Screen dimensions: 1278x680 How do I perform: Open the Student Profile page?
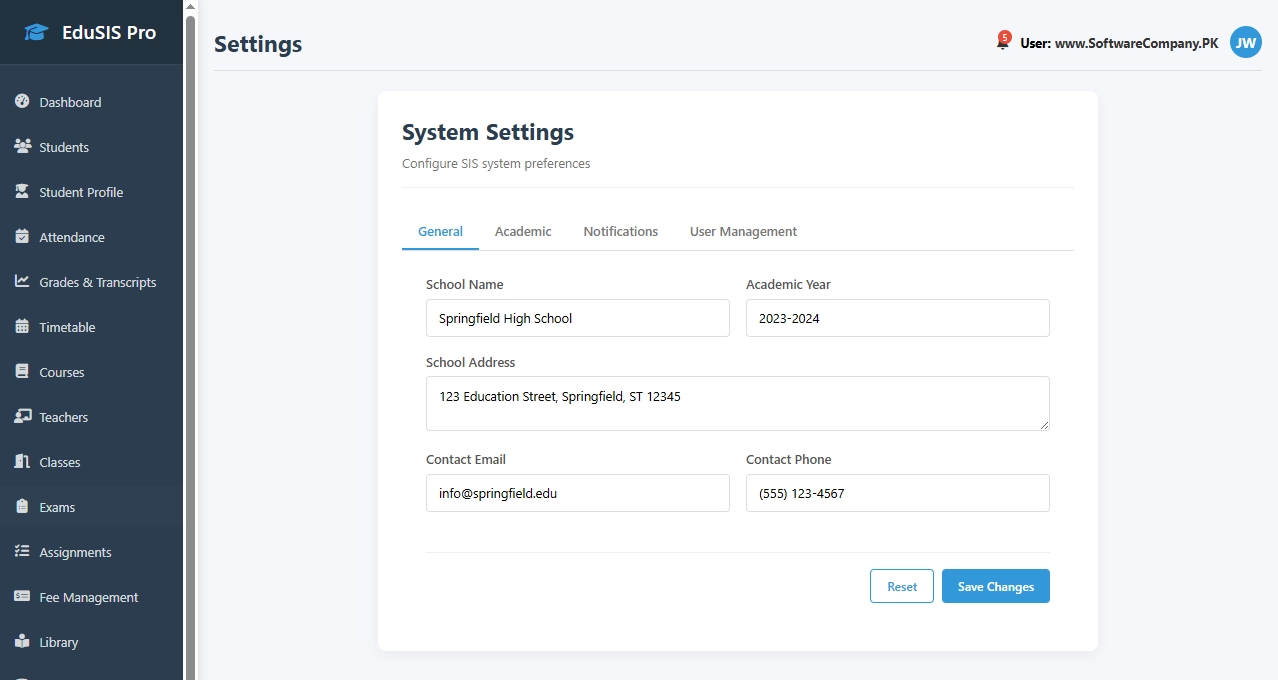80,192
